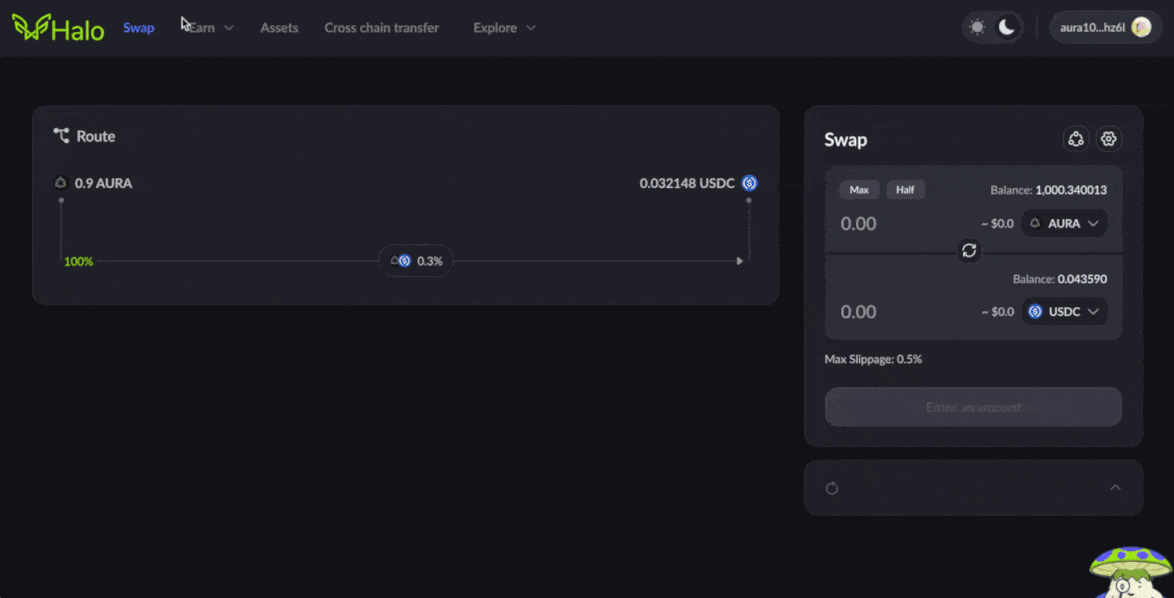Click the AURA token icon in Route
Image resolution: width=1174 pixels, height=598 pixels.
(x=61, y=183)
